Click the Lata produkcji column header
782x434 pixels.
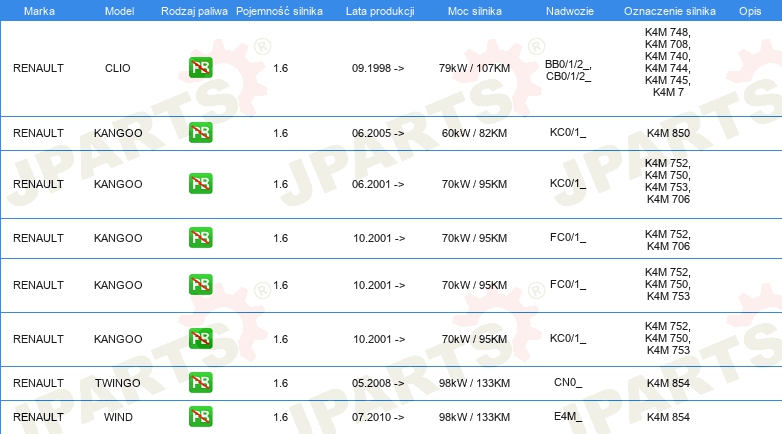(x=380, y=11)
